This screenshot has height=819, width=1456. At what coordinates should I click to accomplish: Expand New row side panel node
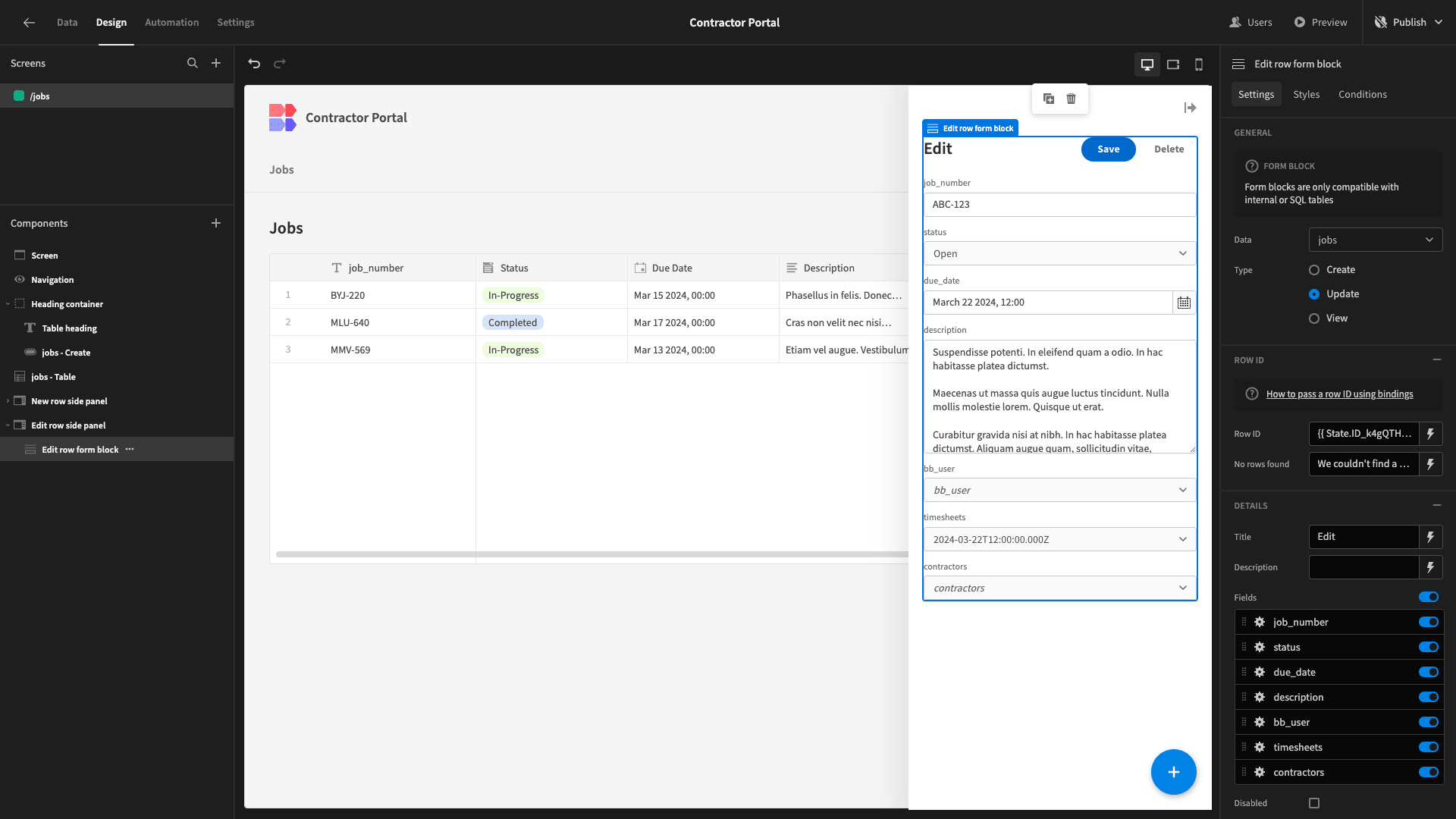(8, 401)
